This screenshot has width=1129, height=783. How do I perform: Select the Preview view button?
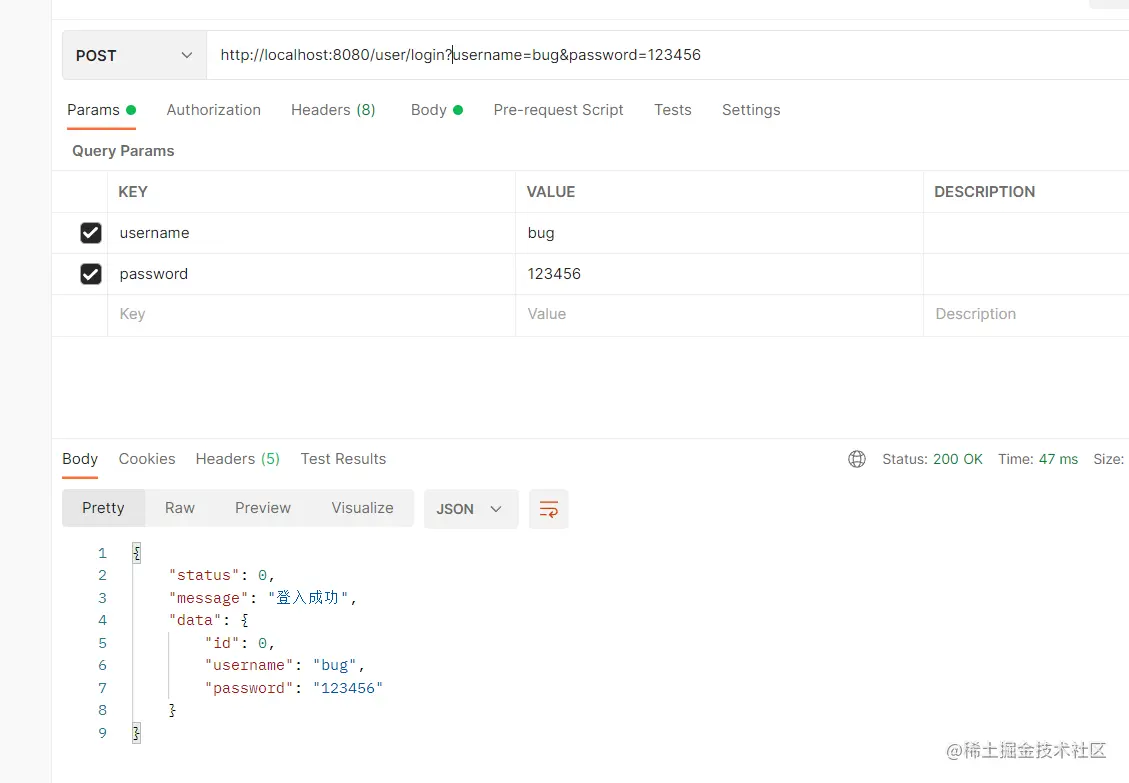(263, 508)
